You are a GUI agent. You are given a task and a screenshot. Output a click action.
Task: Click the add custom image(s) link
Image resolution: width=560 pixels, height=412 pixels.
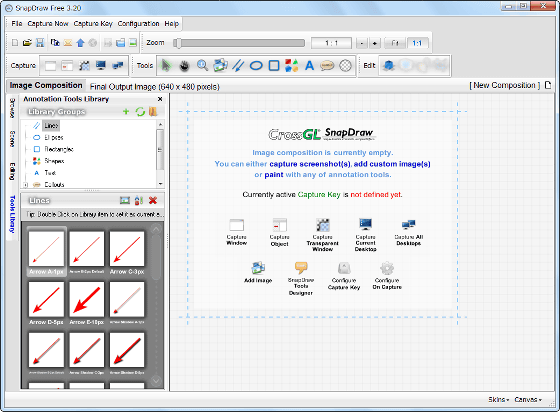point(392,164)
